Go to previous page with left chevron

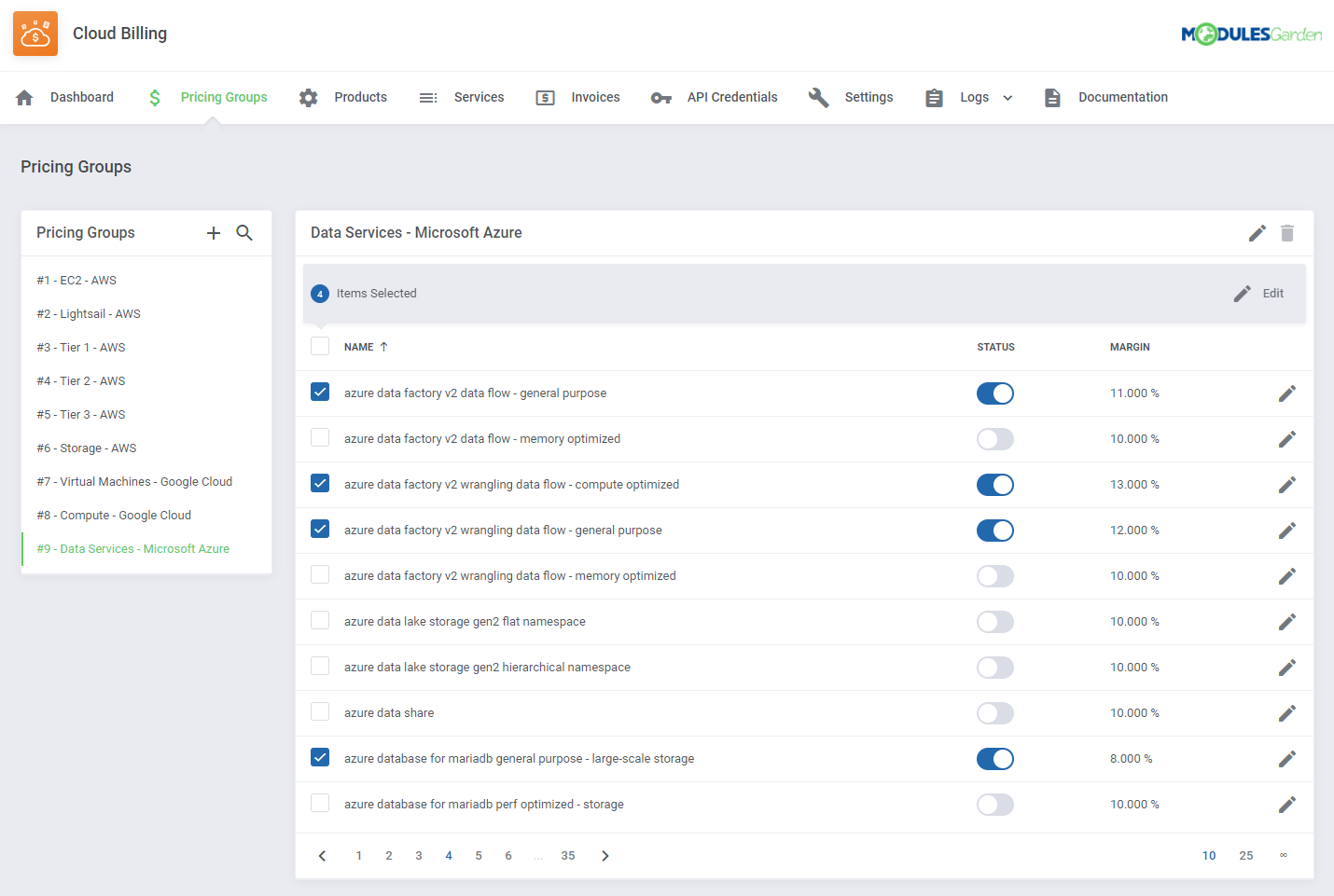coord(322,856)
